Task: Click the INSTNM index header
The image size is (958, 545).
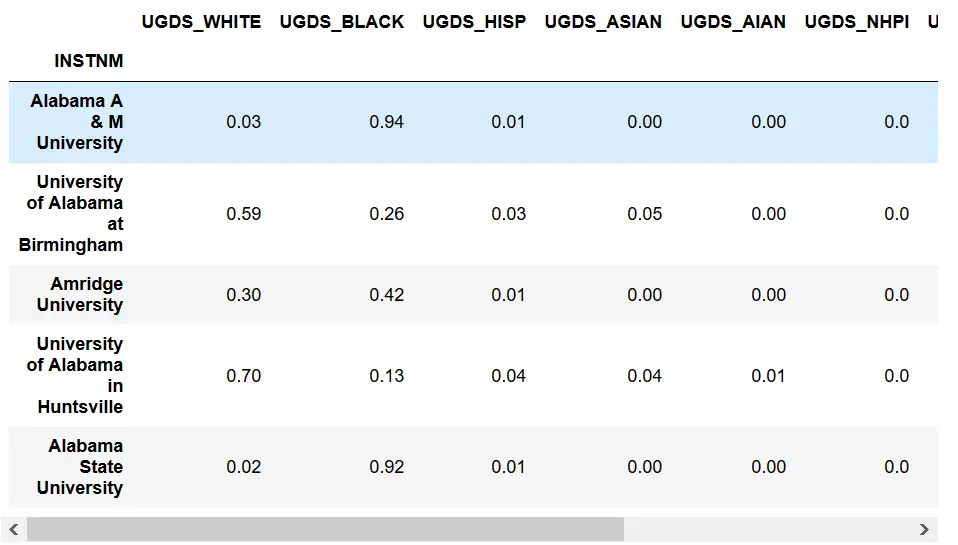Action: pyautogui.click(x=89, y=61)
